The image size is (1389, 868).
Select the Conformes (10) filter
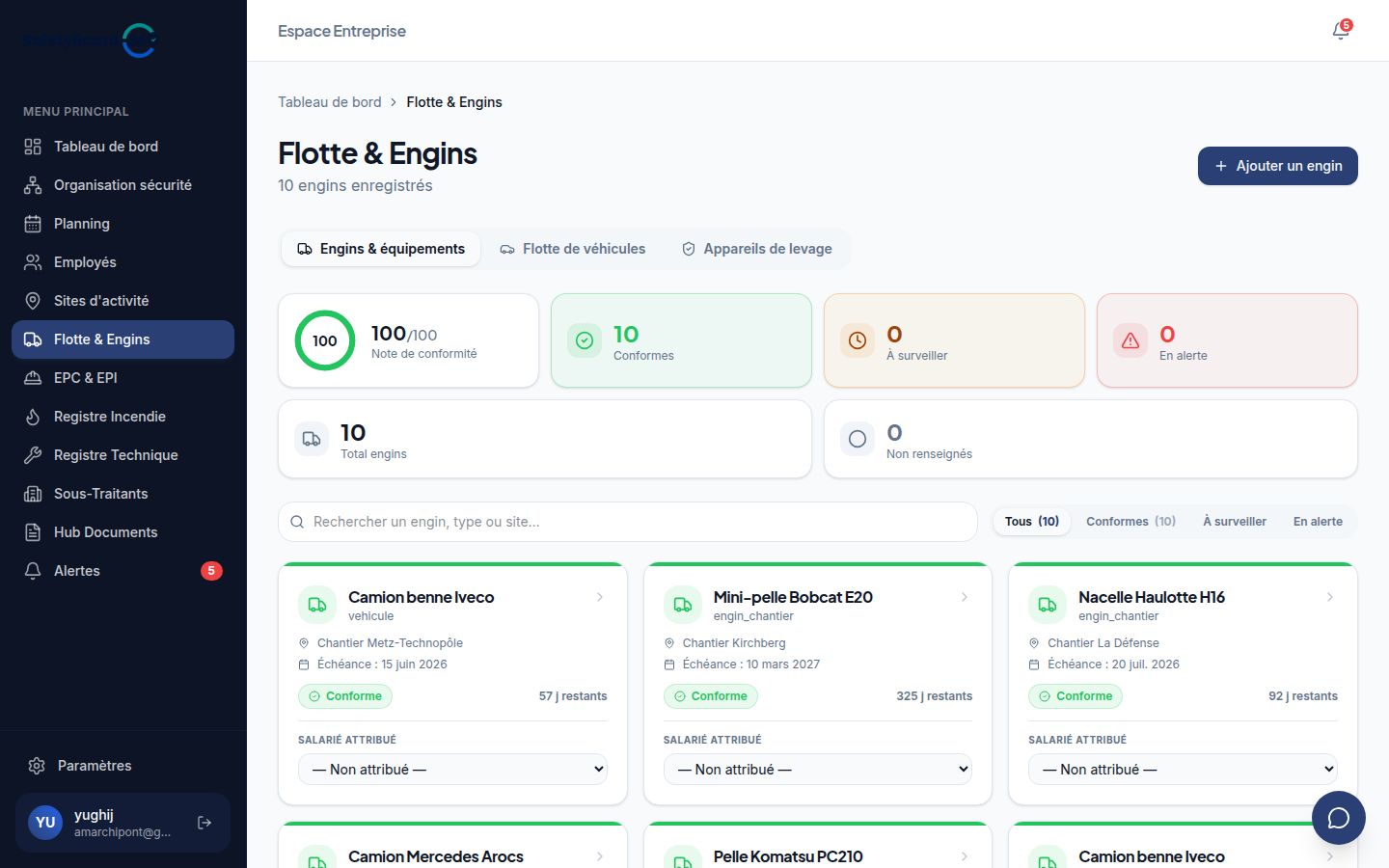click(1131, 522)
